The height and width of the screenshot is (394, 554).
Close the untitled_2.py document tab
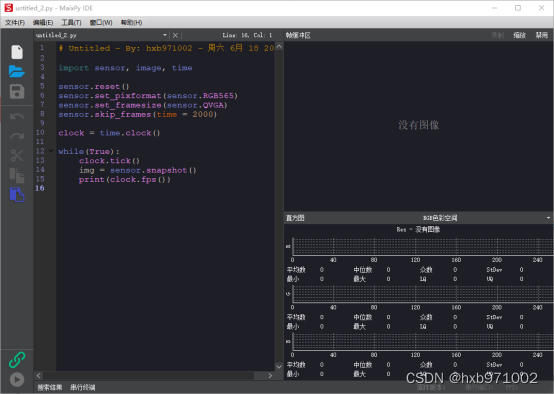pos(175,35)
